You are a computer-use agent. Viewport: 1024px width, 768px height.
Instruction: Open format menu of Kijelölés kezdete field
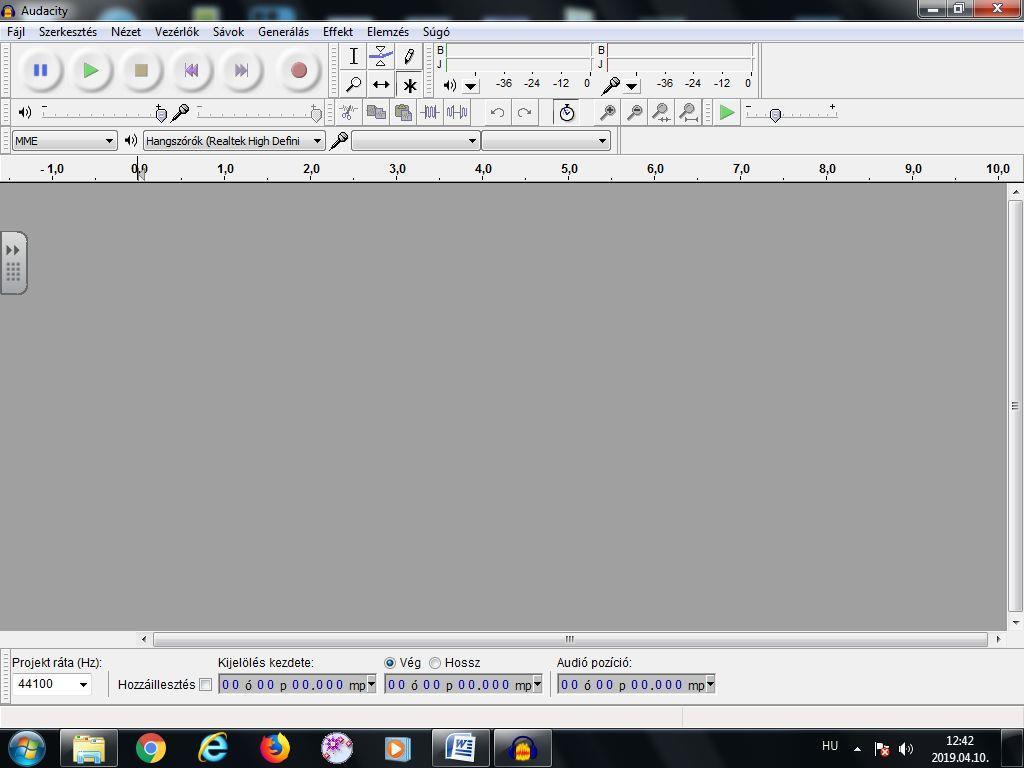372,684
